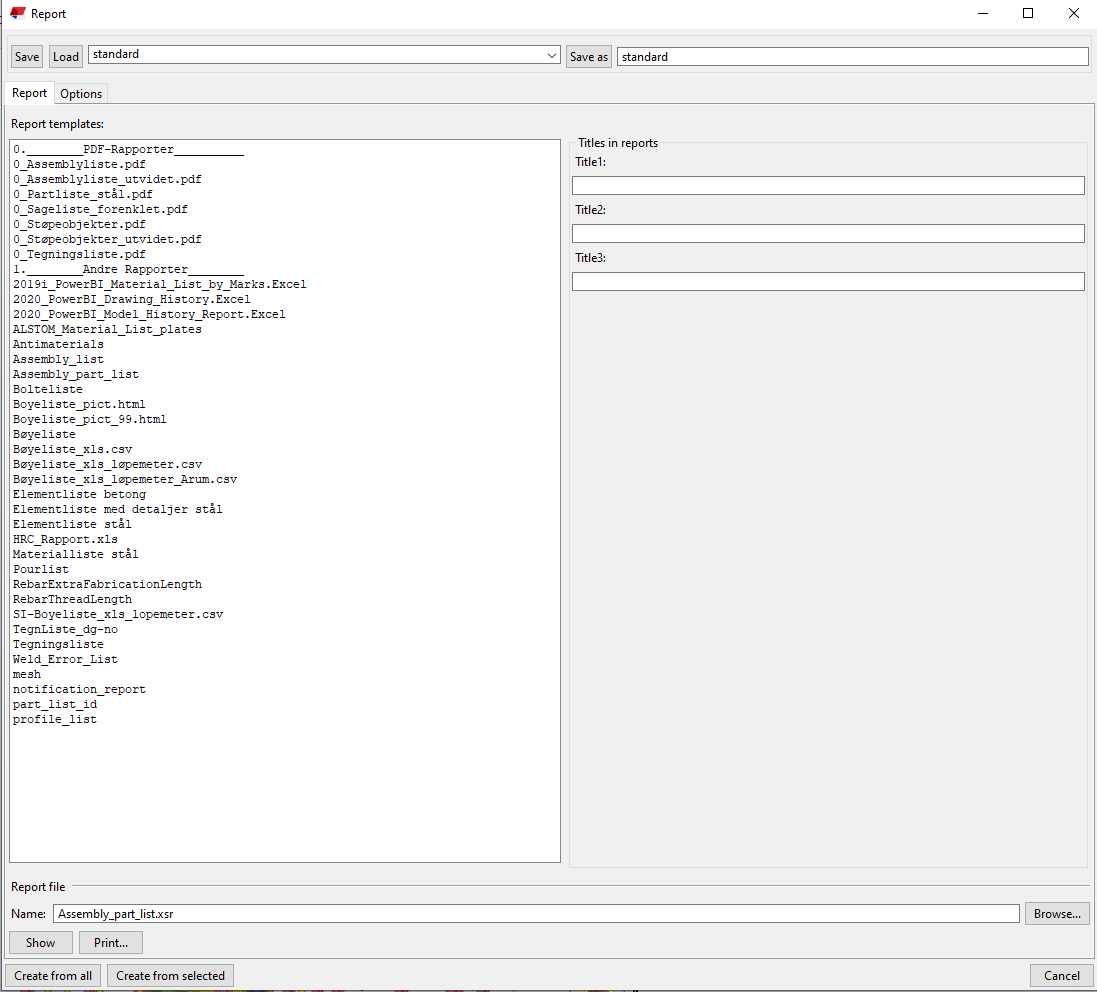Click into the Title2 field

tap(828, 234)
